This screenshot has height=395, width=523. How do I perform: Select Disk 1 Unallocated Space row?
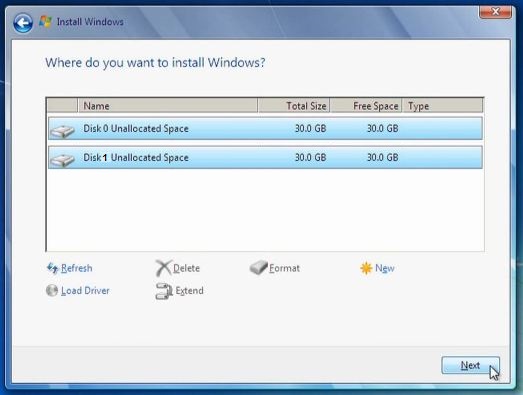click(x=265, y=157)
